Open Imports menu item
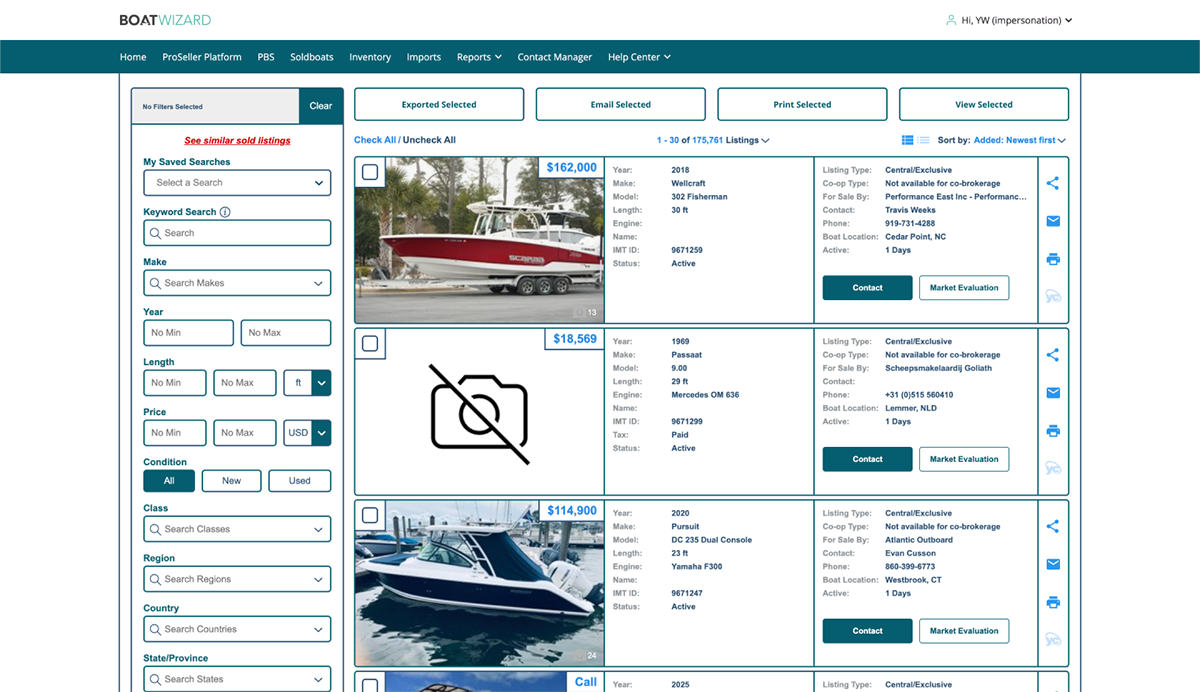1200x692 pixels. pyautogui.click(x=424, y=57)
